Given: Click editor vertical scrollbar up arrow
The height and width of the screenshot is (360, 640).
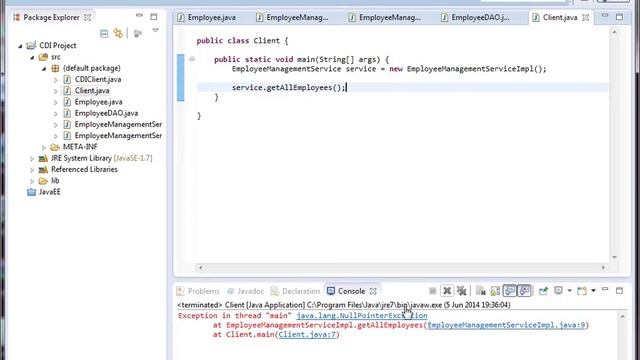Looking at the screenshot, I should (614, 31).
